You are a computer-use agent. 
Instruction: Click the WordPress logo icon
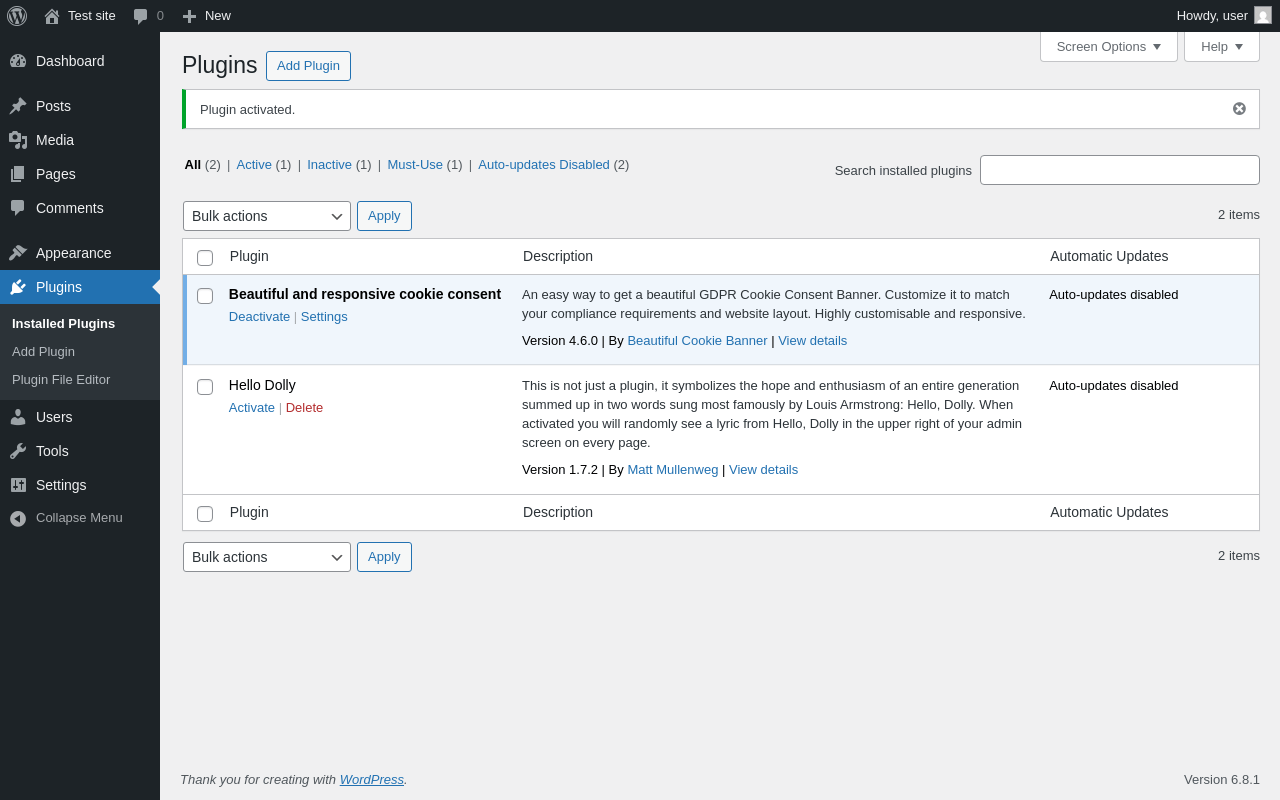coord(17,16)
